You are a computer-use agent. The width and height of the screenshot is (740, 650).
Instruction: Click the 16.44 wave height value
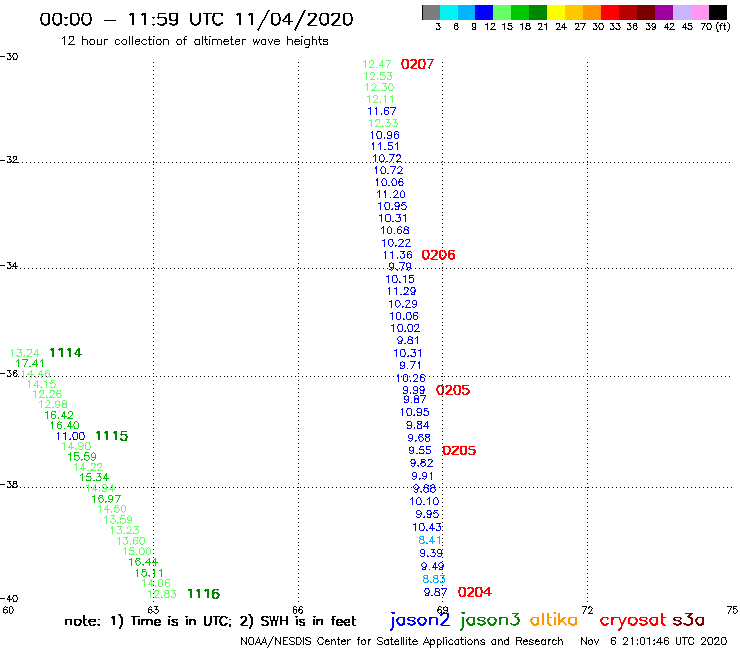143,562
